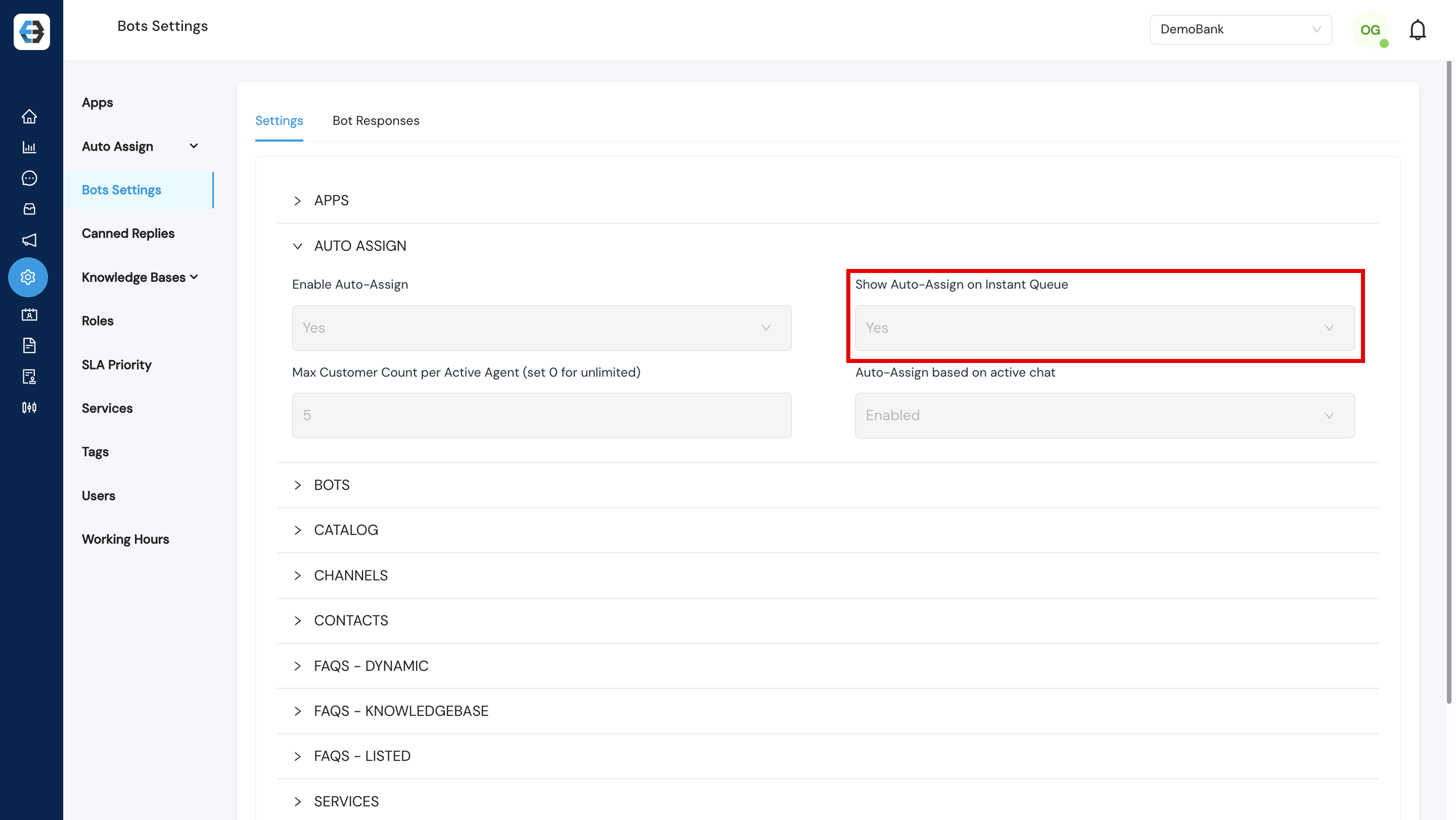Open Canned Replies settings
The height and width of the screenshot is (820, 1456).
(128, 233)
